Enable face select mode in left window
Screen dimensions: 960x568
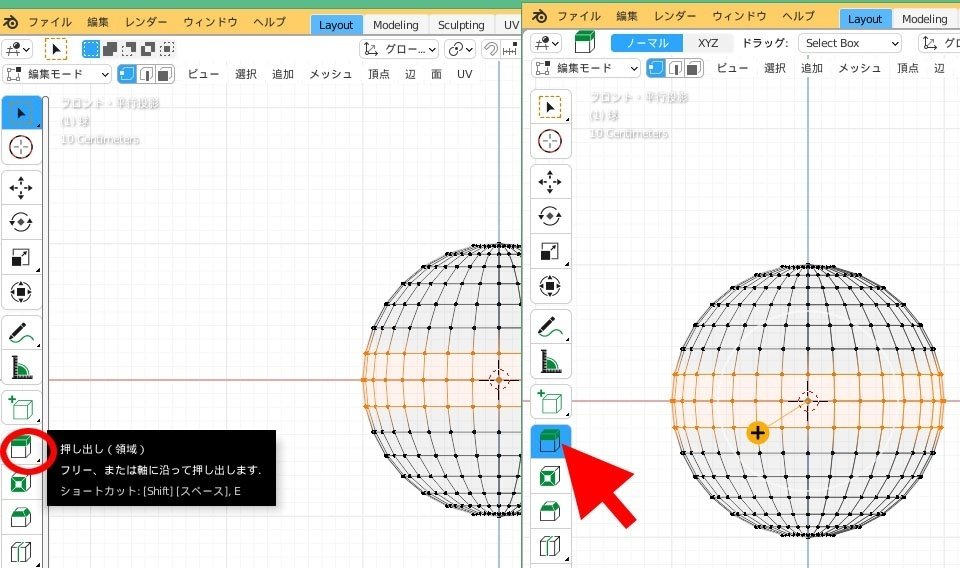pyautogui.click(x=165, y=74)
